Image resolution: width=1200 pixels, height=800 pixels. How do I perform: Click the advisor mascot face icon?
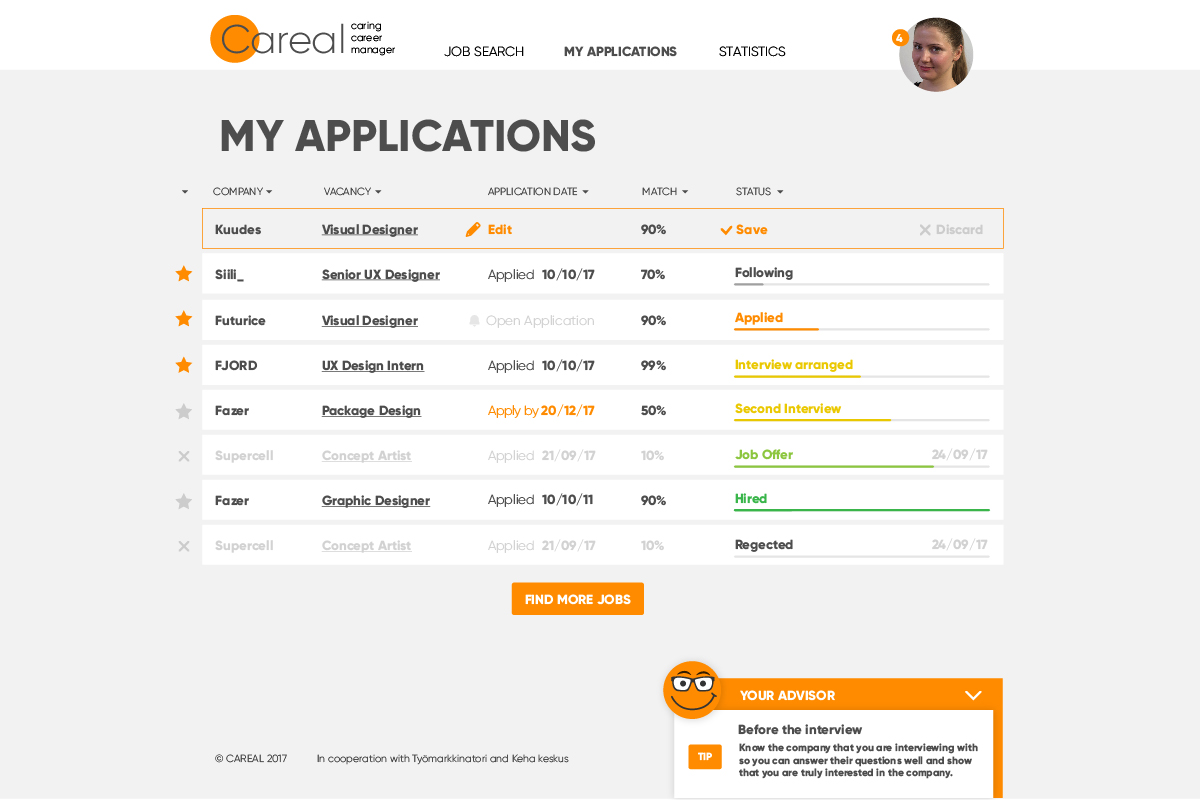point(692,690)
